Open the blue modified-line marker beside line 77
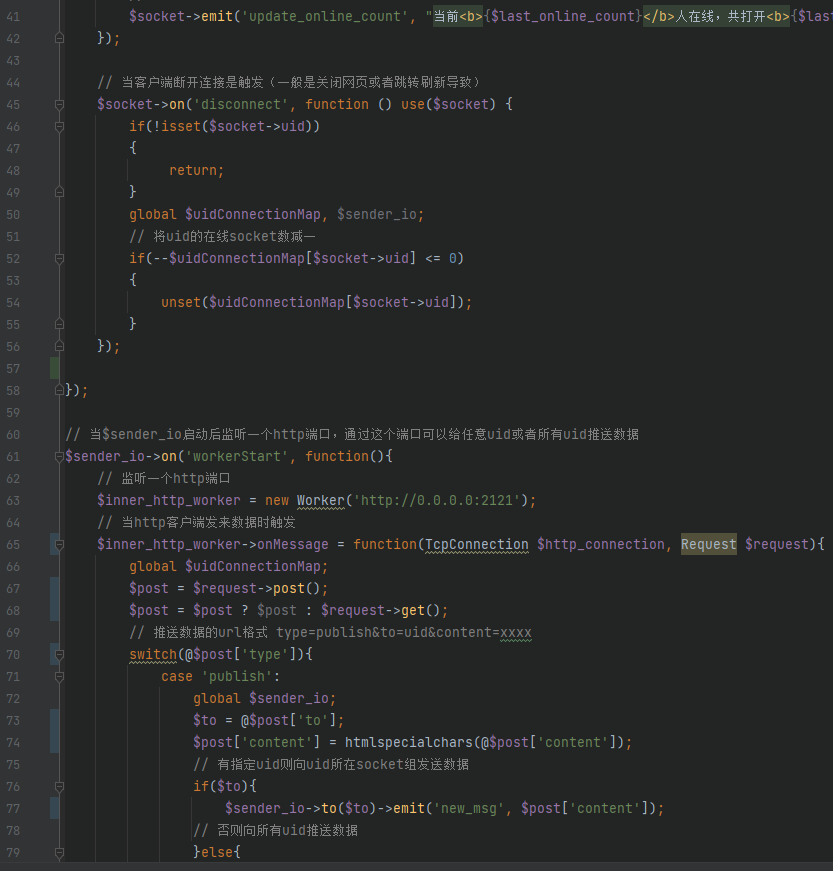This screenshot has height=871, width=833. coord(54,808)
